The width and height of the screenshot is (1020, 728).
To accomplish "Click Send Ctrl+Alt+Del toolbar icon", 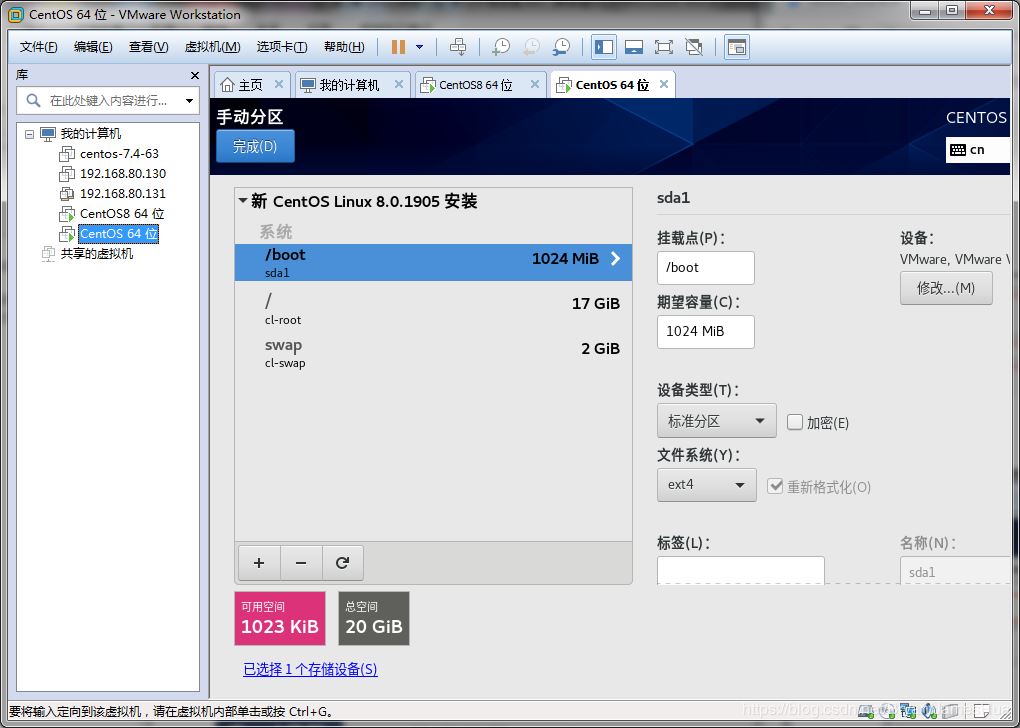I will point(458,47).
